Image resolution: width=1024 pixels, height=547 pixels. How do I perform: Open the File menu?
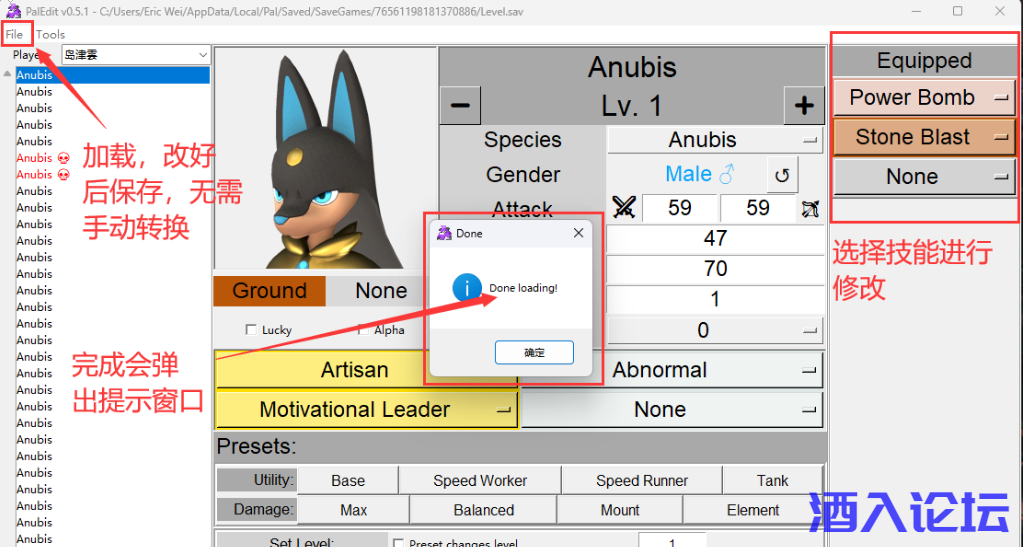click(14, 35)
